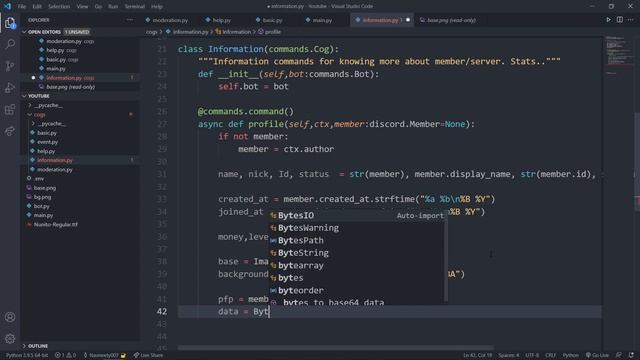Select the bytes suggestion
Image resolution: width=640 pixels, height=360 pixels.
pyautogui.click(x=358, y=278)
